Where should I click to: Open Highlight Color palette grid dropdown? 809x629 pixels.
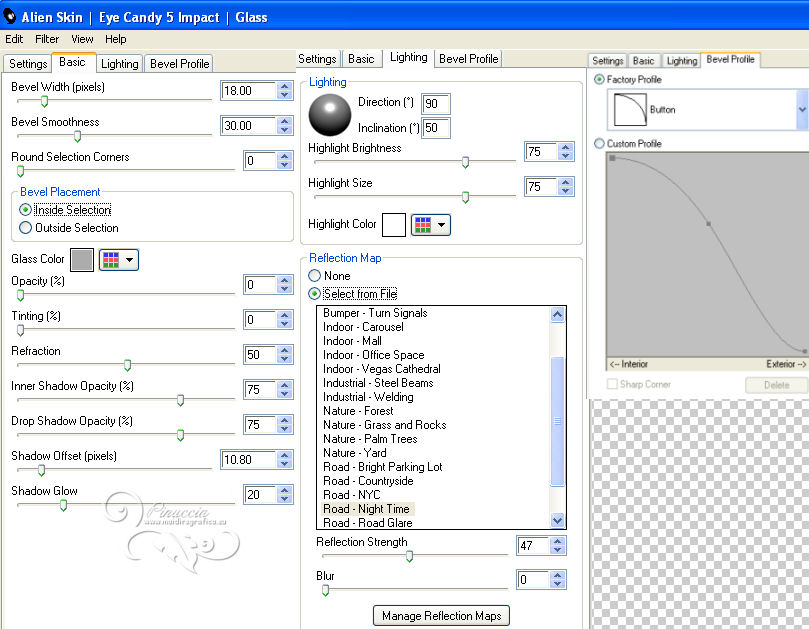pos(431,225)
